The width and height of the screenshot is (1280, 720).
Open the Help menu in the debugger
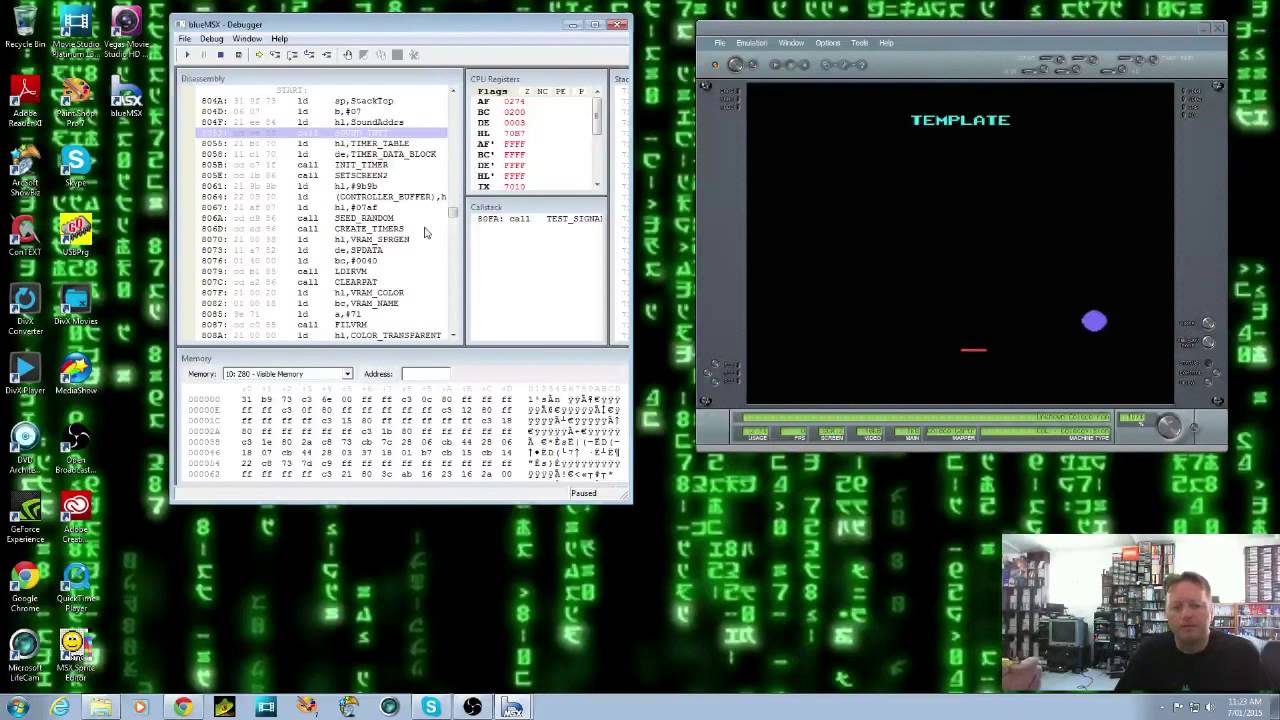click(x=279, y=39)
